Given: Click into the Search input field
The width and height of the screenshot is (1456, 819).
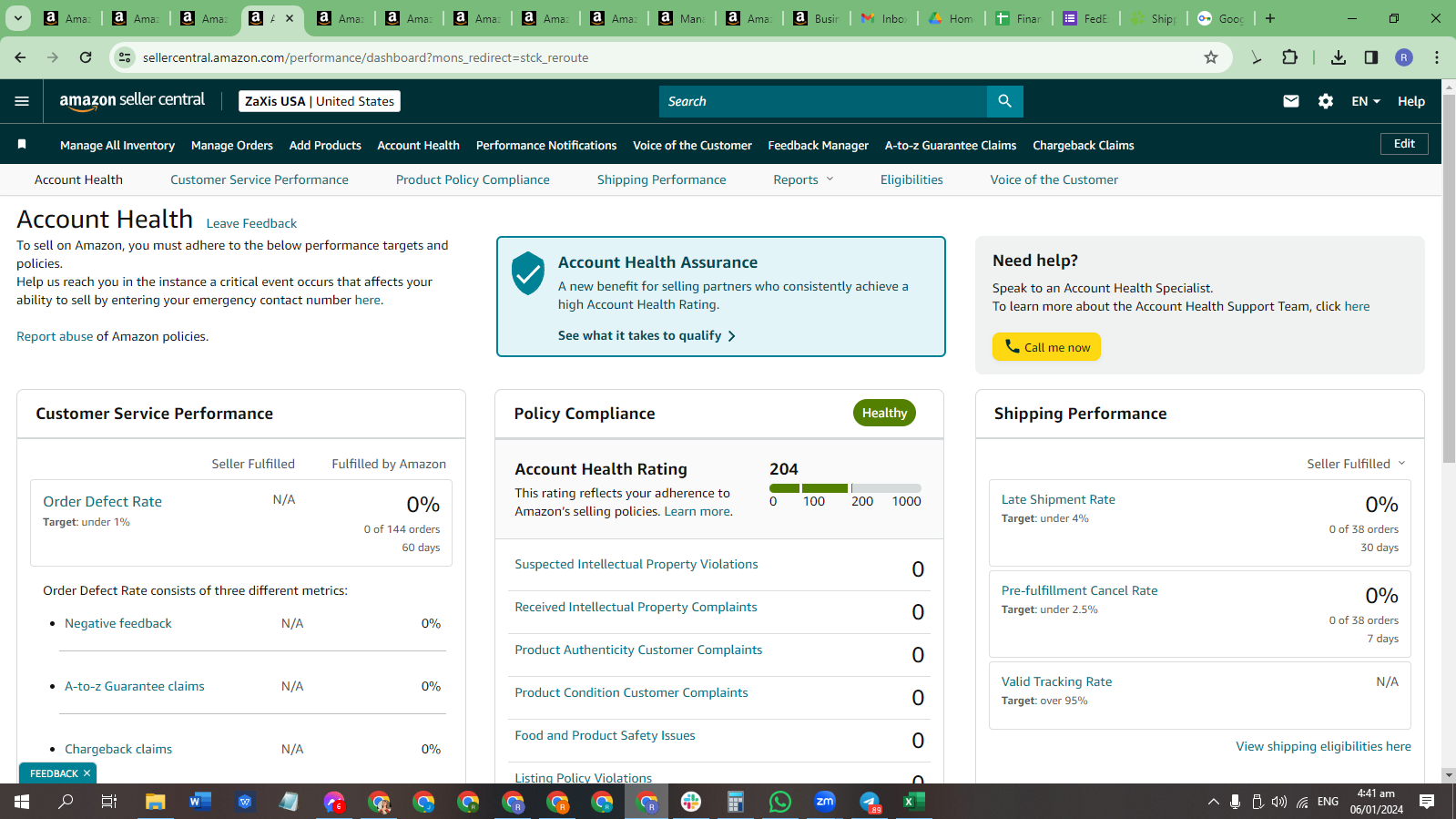Looking at the screenshot, I should (823, 101).
